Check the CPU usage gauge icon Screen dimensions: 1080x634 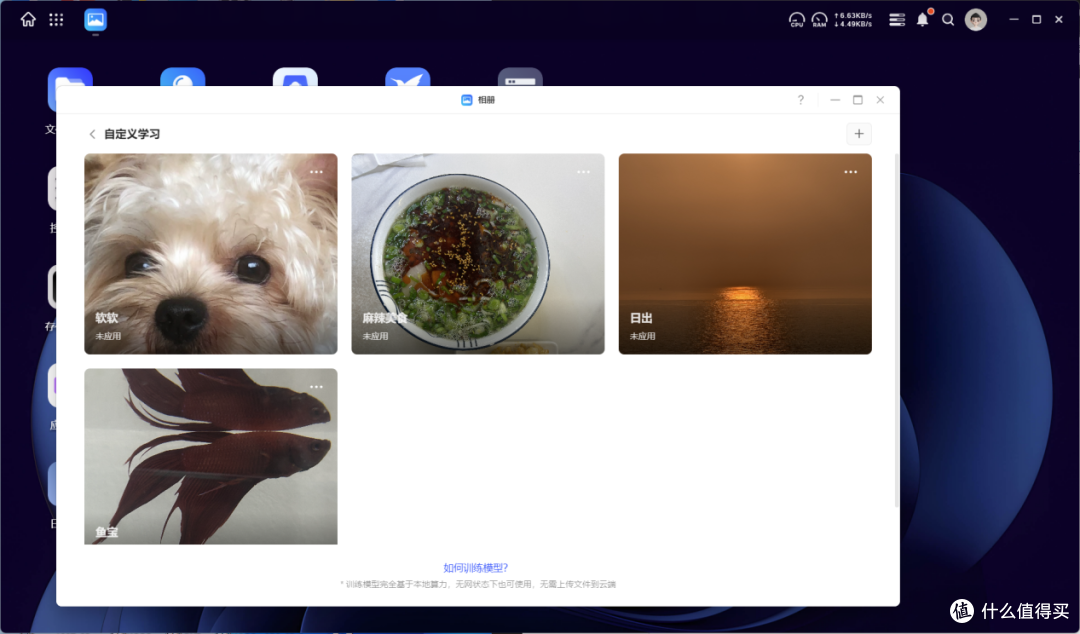(796, 20)
